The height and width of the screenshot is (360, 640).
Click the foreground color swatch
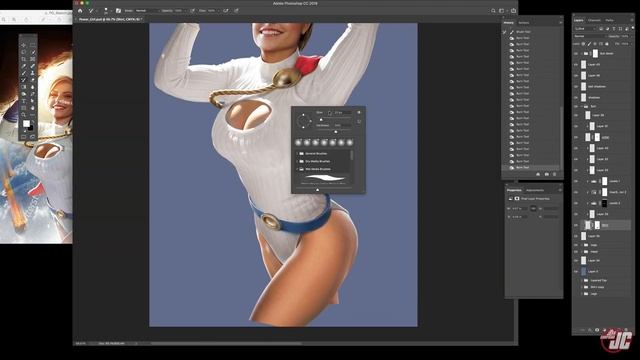click(x=26, y=124)
